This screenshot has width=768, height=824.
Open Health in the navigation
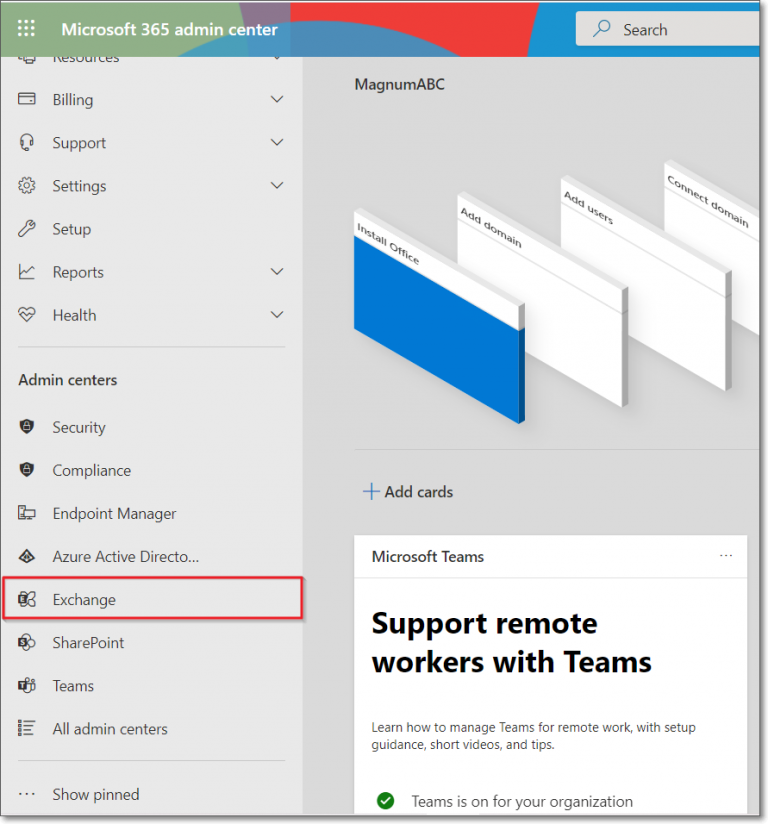pyautogui.click(x=74, y=315)
